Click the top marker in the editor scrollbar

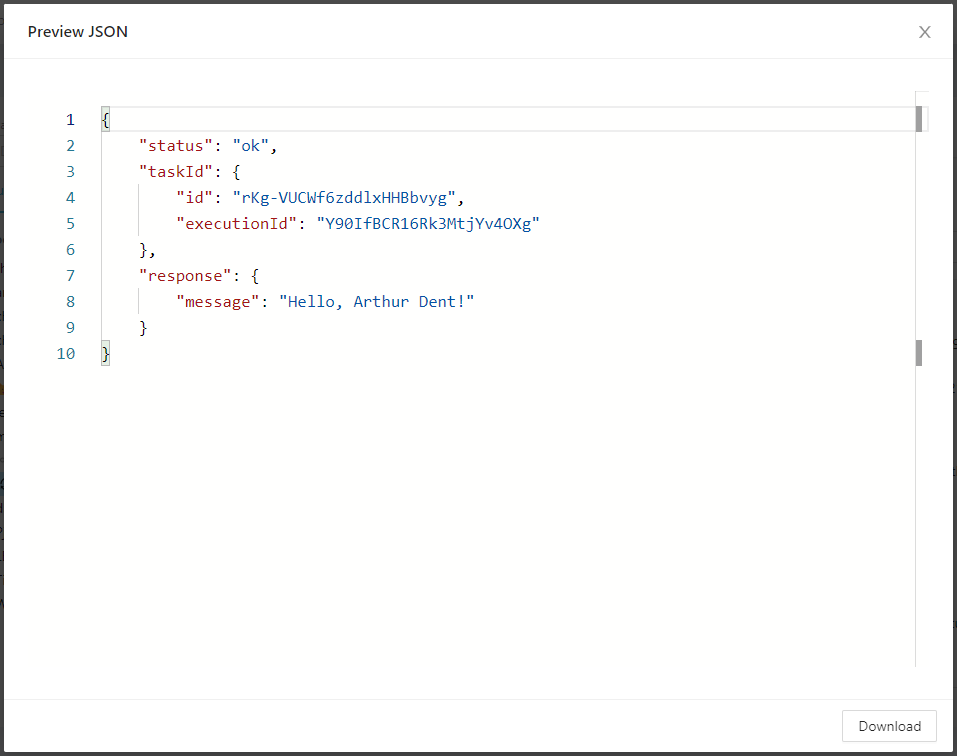(x=918, y=119)
